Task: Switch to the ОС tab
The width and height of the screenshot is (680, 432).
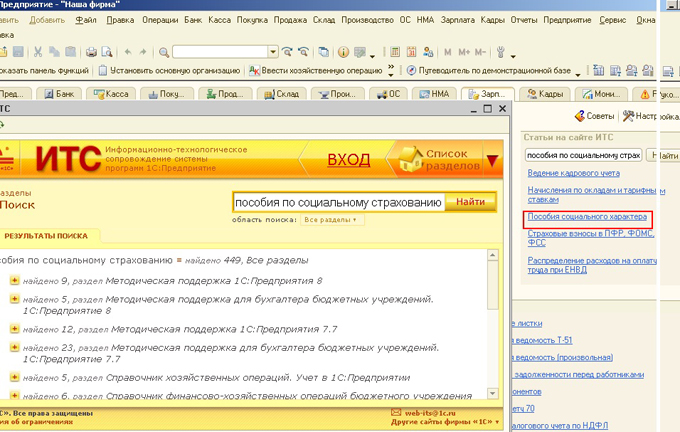Action: (x=389, y=94)
